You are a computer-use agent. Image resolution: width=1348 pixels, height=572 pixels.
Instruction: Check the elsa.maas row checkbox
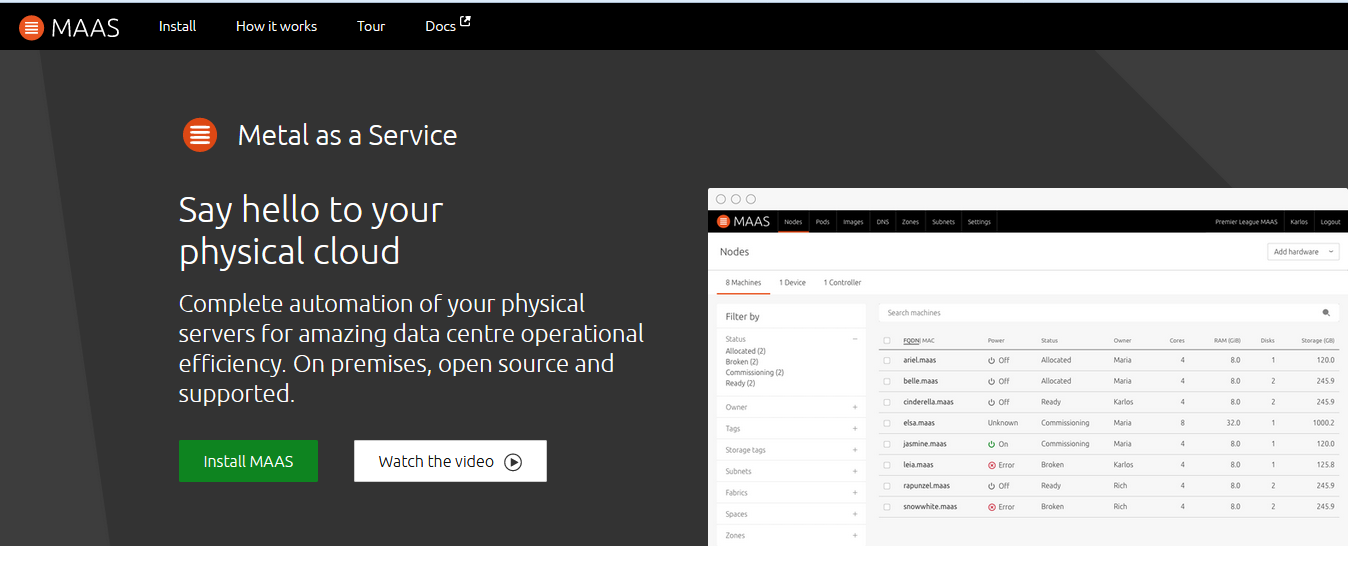[x=887, y=423]
